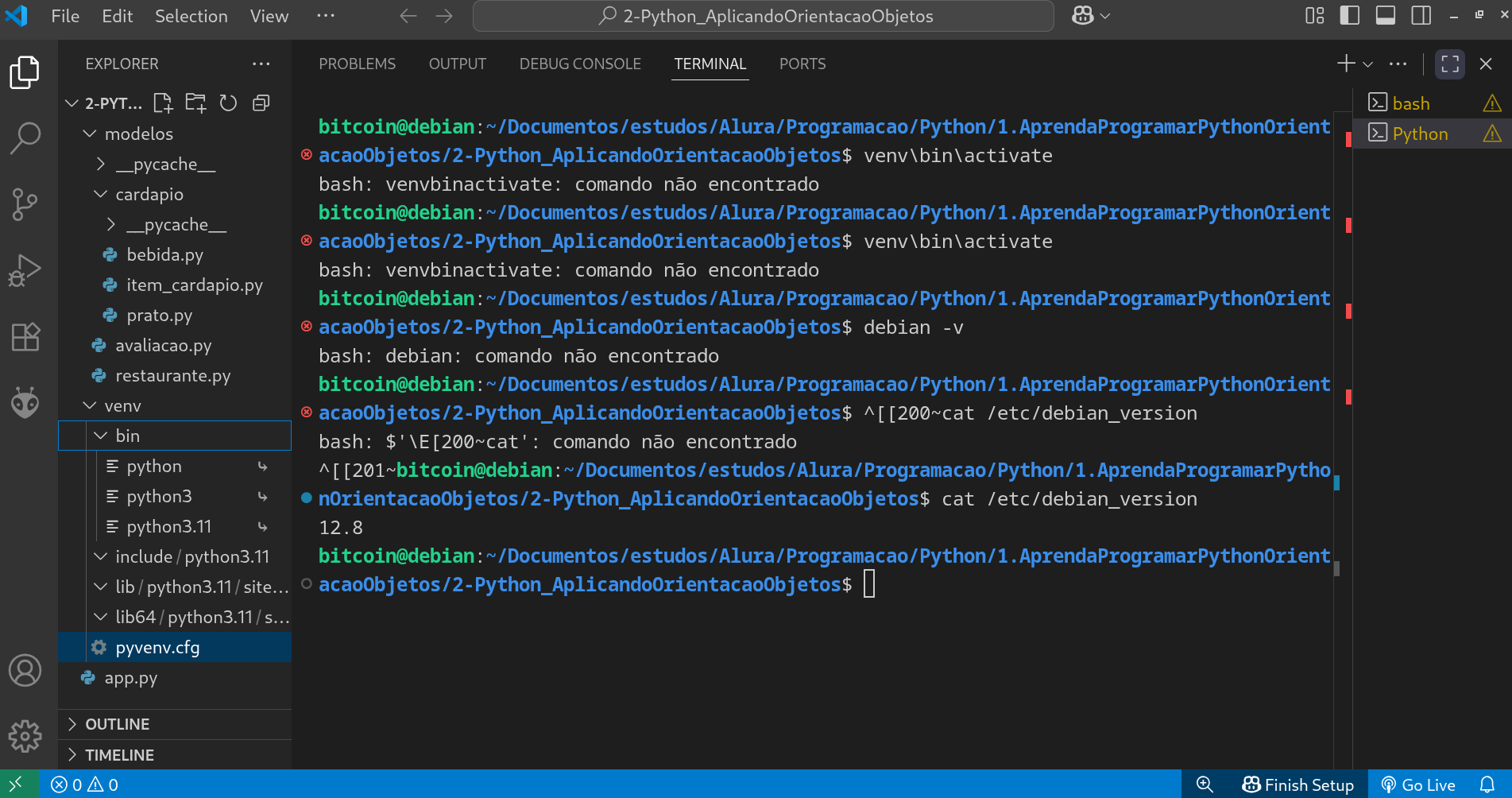
Task: Open the alien-head extension icon in activity bar
Action: pos(25,402)
